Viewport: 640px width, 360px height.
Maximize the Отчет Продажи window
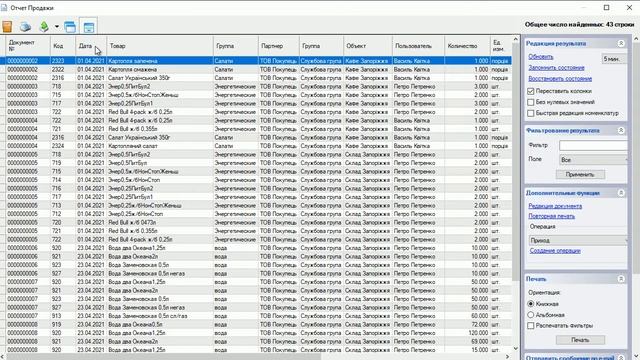click(x=607, y=8)
